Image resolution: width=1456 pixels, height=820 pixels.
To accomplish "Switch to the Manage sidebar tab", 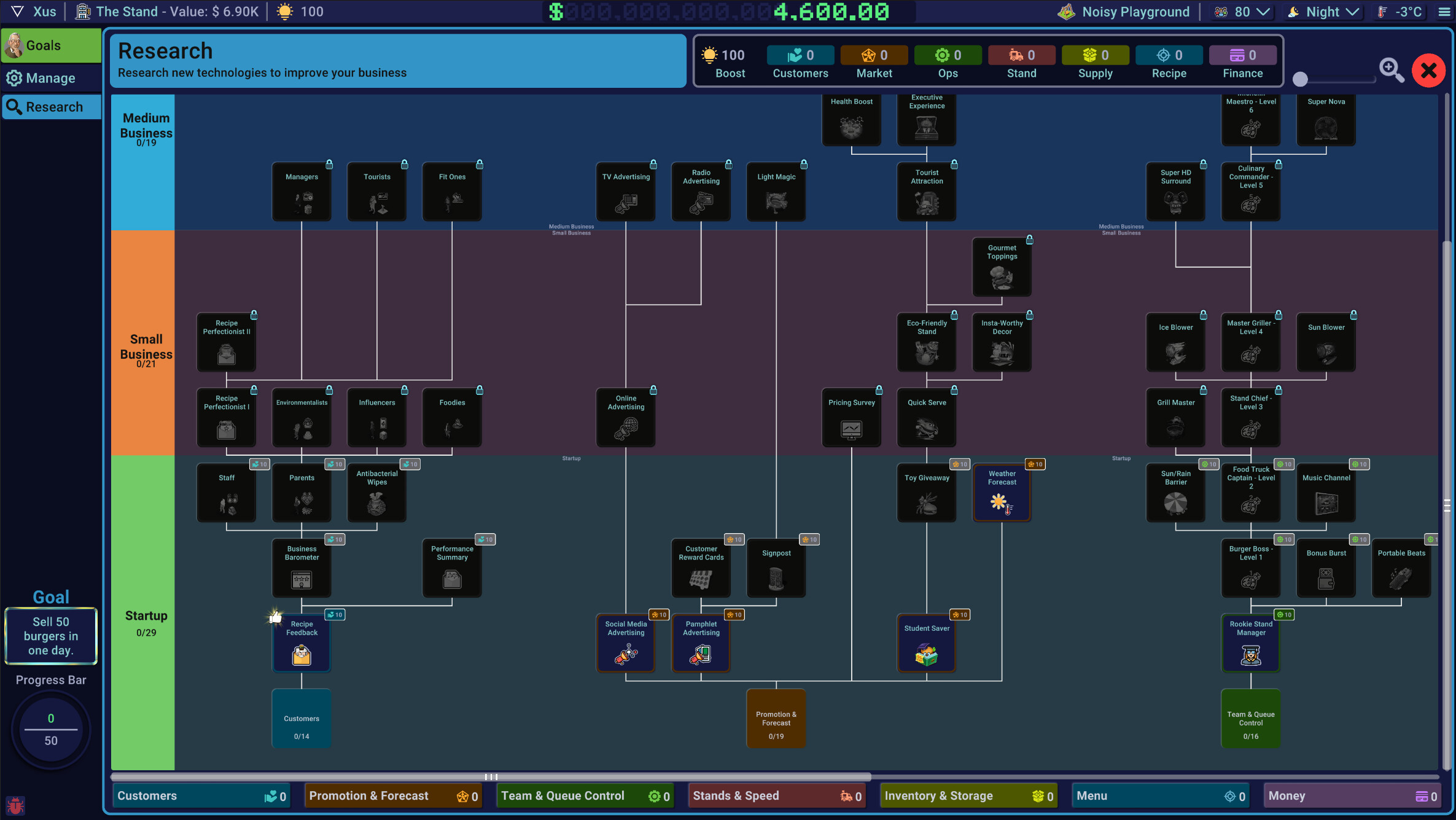I will pos(51,77).
